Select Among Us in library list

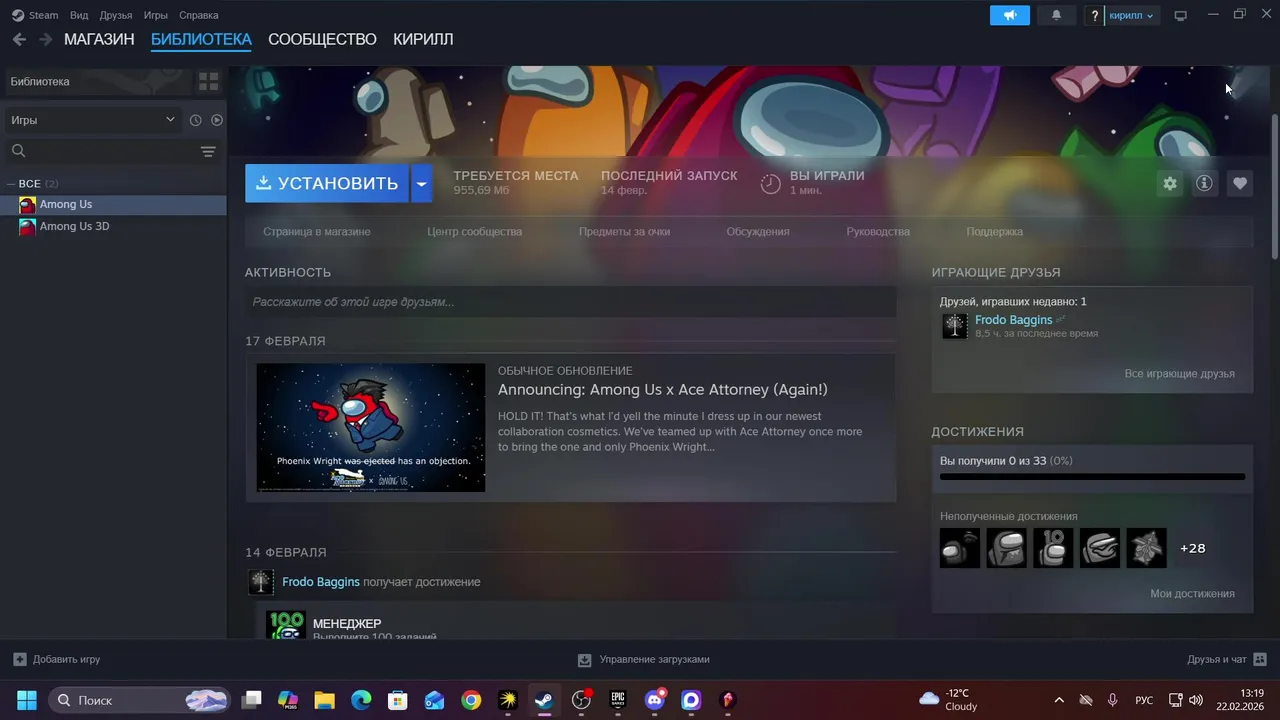[x=113, y=204]
